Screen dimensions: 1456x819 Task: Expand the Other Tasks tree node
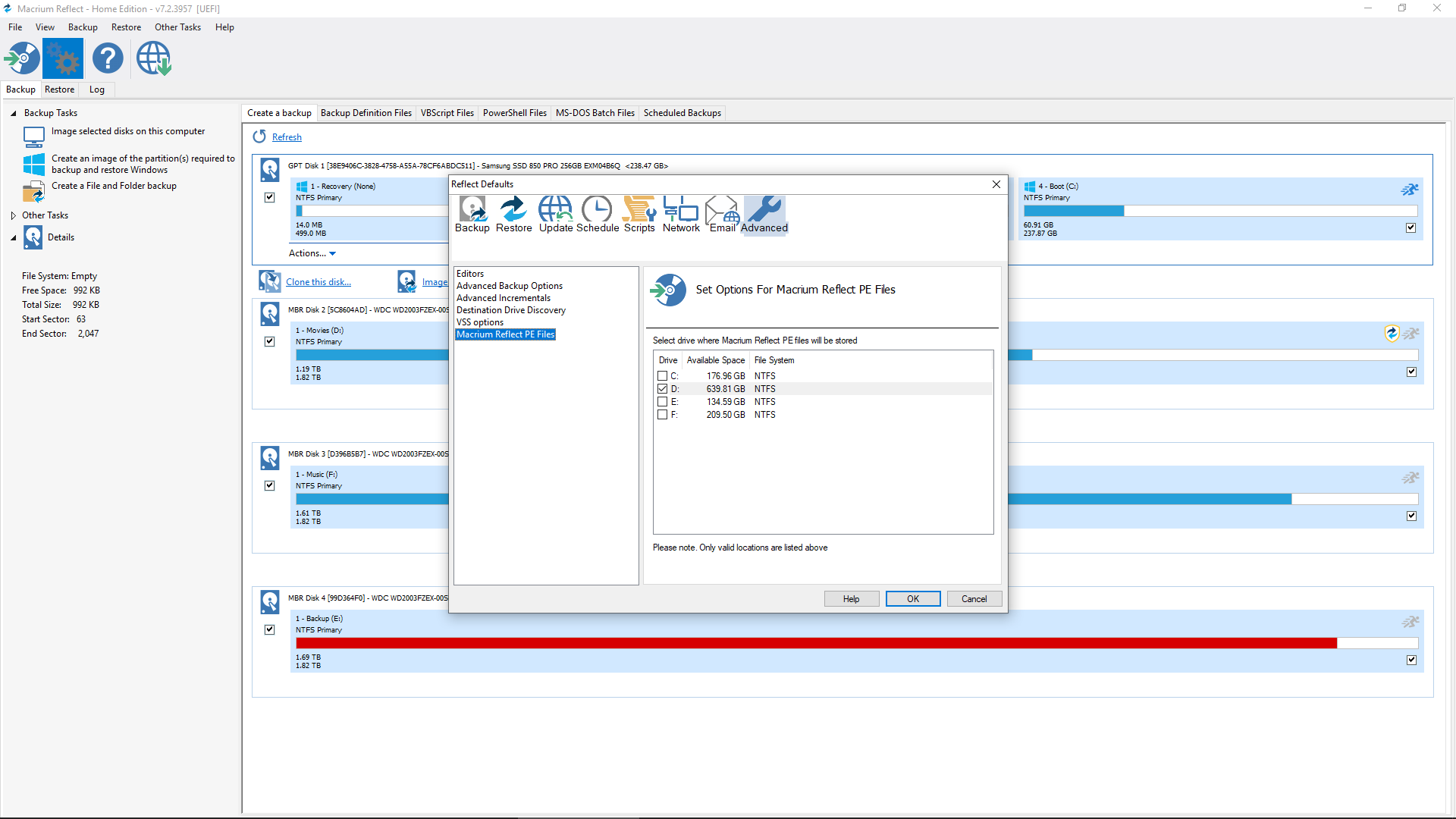click(14, 215)
